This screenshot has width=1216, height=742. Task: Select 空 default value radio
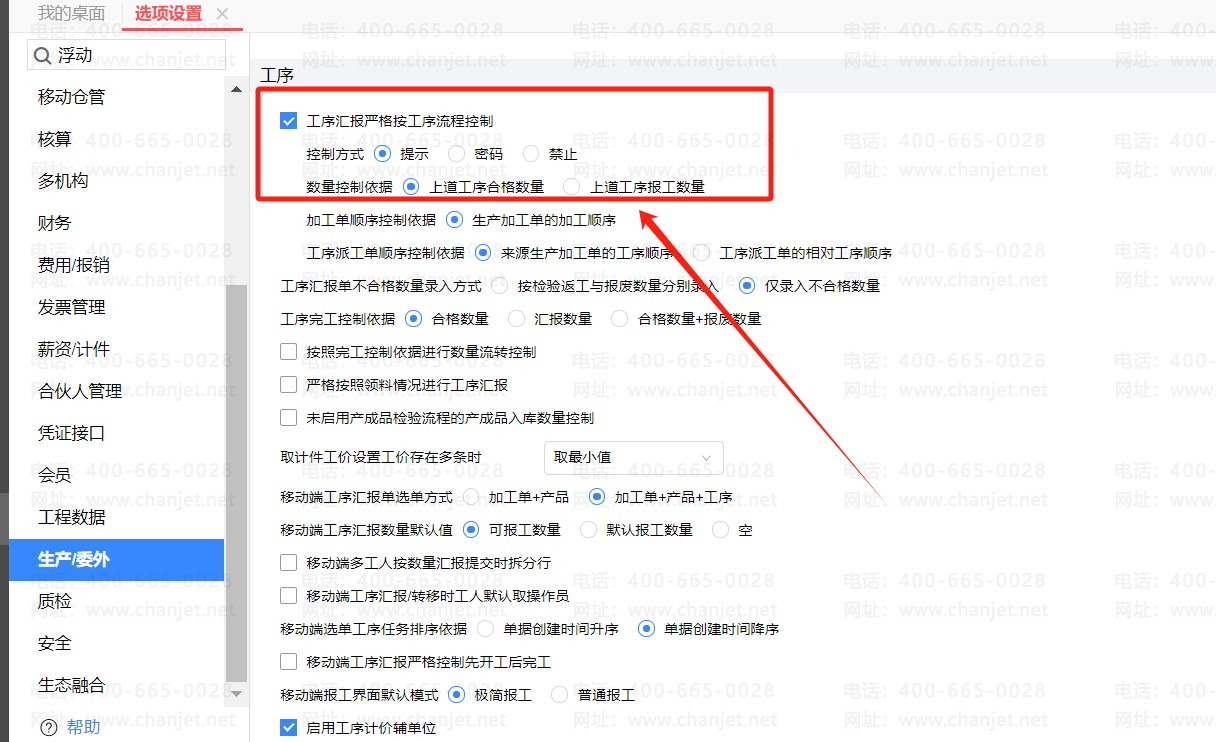[x=720, y=530]
